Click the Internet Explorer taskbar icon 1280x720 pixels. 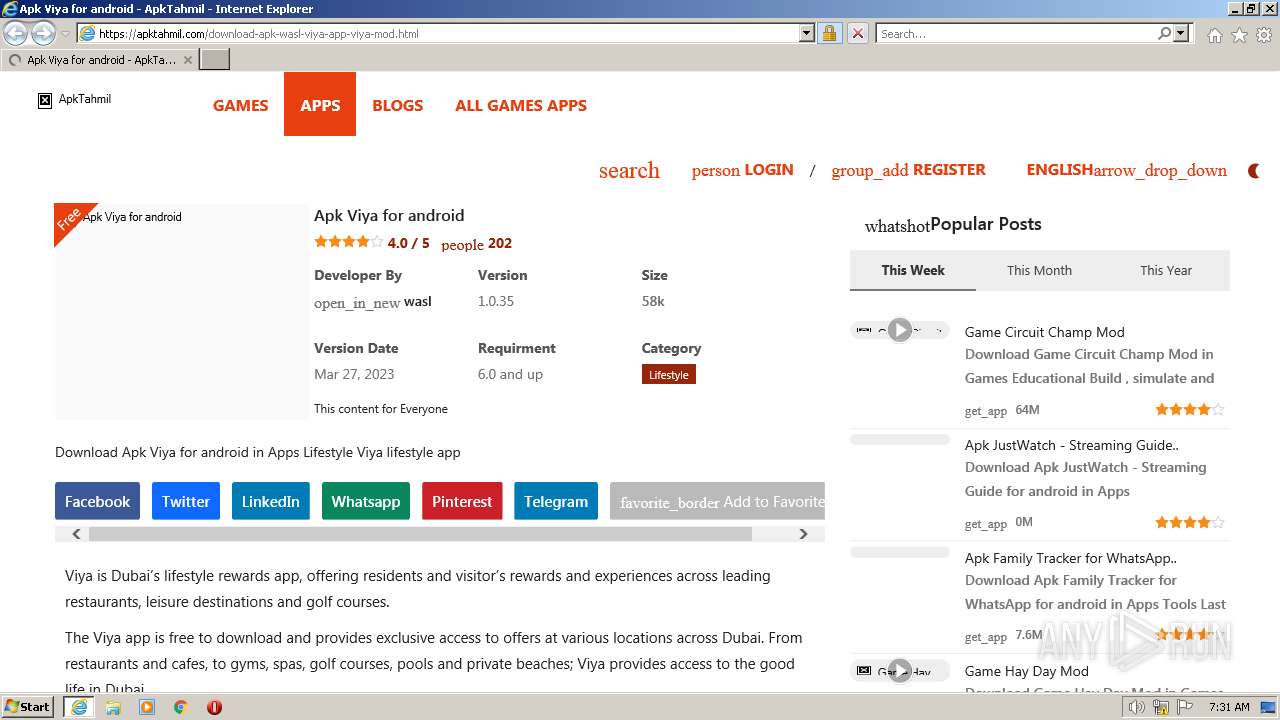[x=79, y=707]
